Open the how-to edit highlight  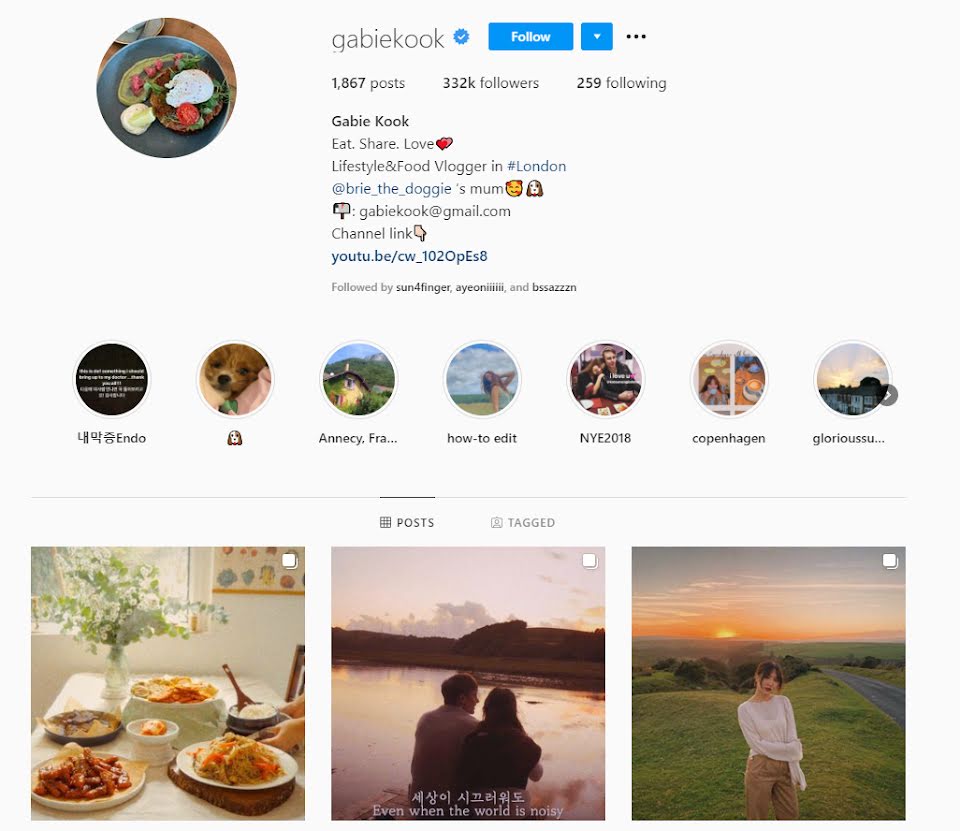[482, 380]
